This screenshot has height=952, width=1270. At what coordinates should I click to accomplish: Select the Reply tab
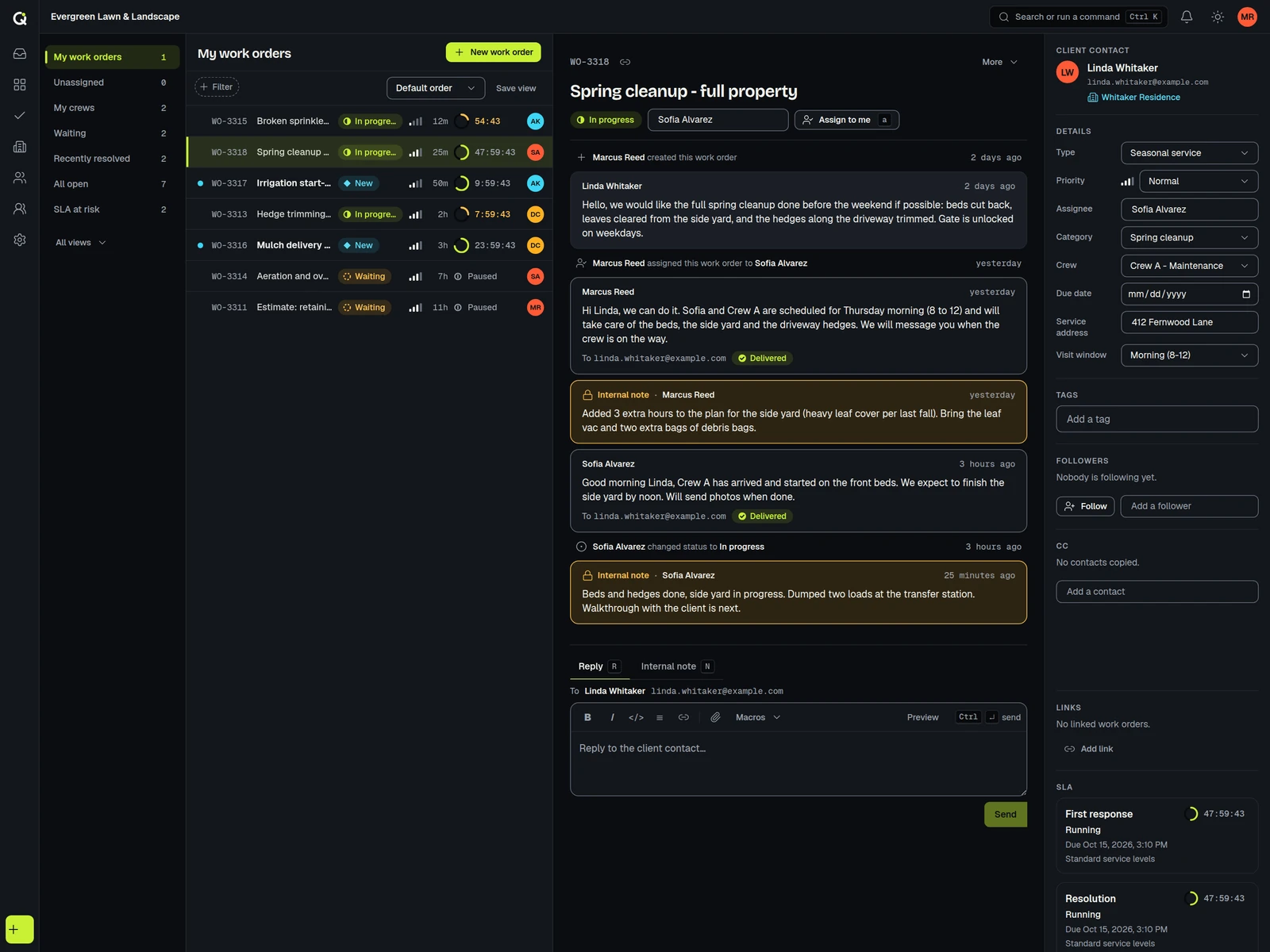point(599,666)
